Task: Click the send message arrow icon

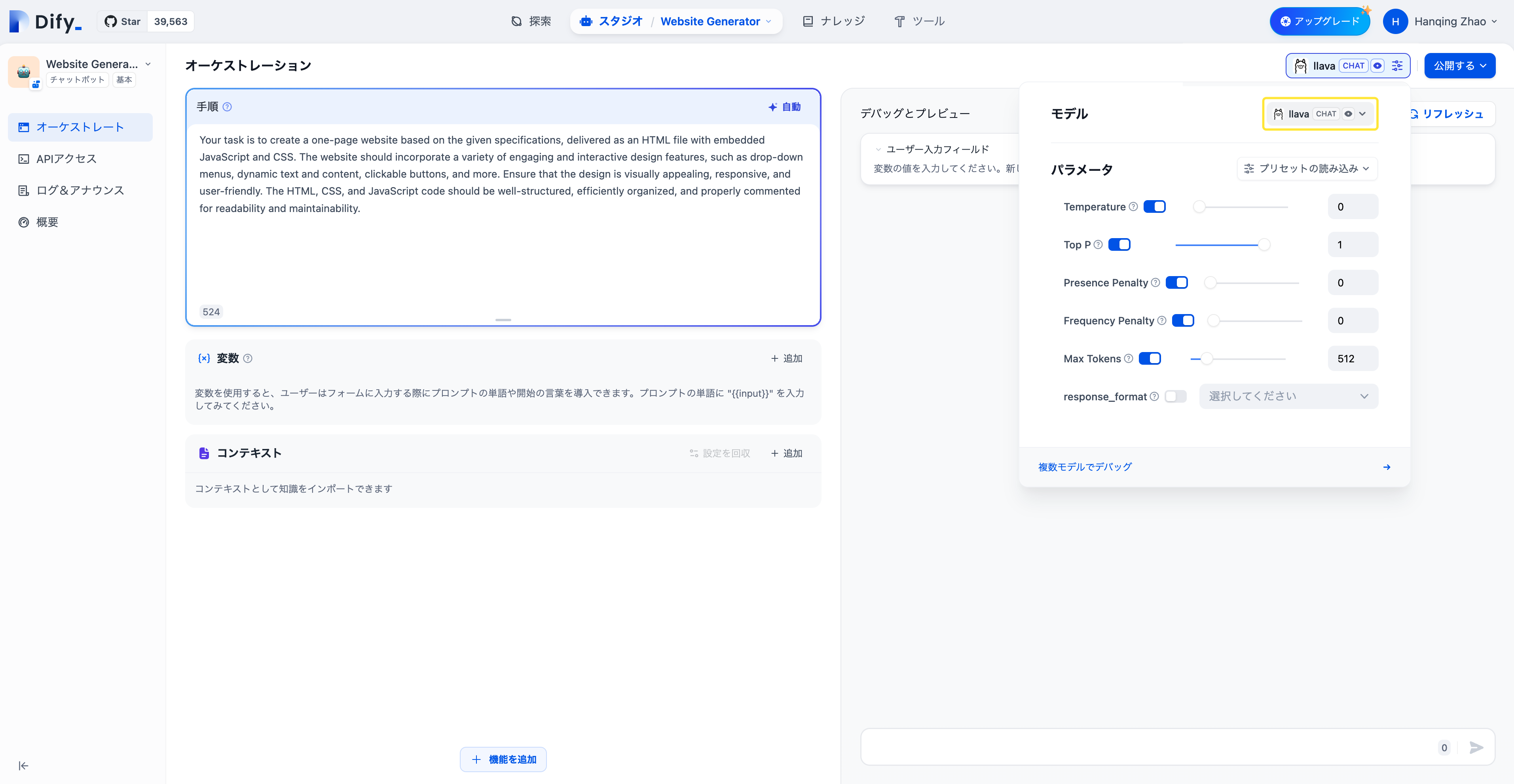Action: (1476, 748)
